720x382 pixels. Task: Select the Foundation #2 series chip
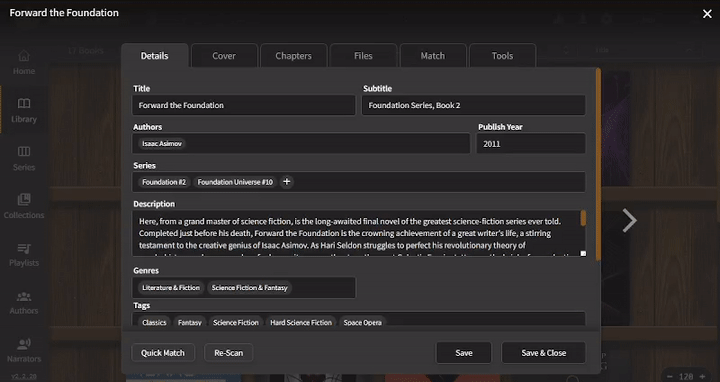point(164,182)
